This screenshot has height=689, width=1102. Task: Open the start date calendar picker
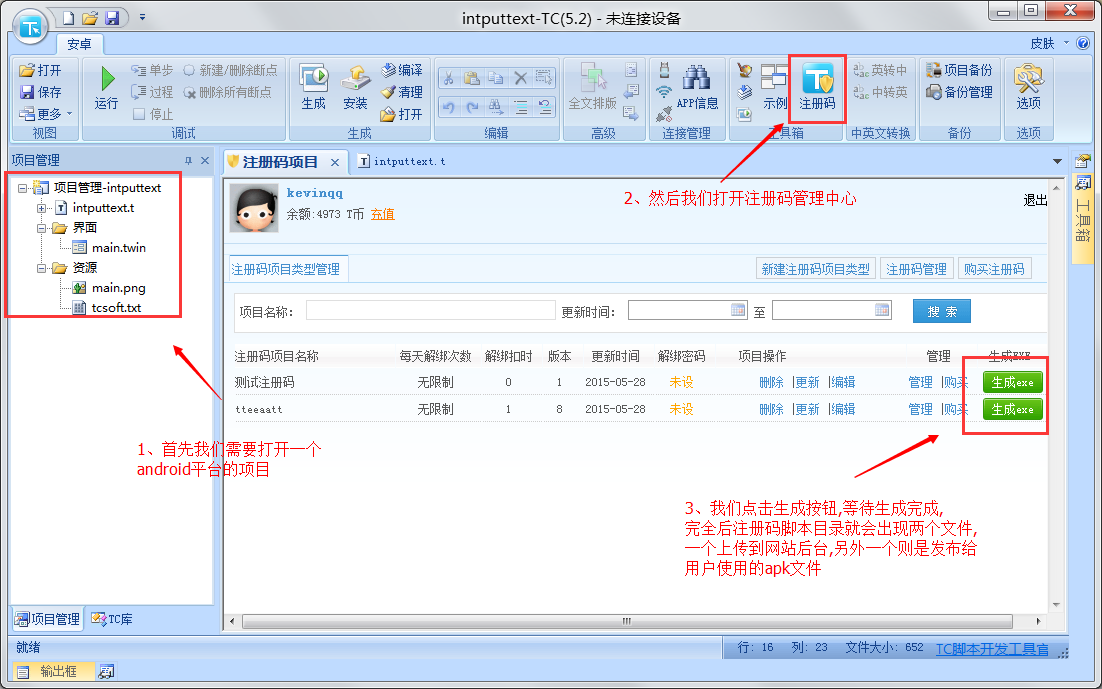click(738, 311)
